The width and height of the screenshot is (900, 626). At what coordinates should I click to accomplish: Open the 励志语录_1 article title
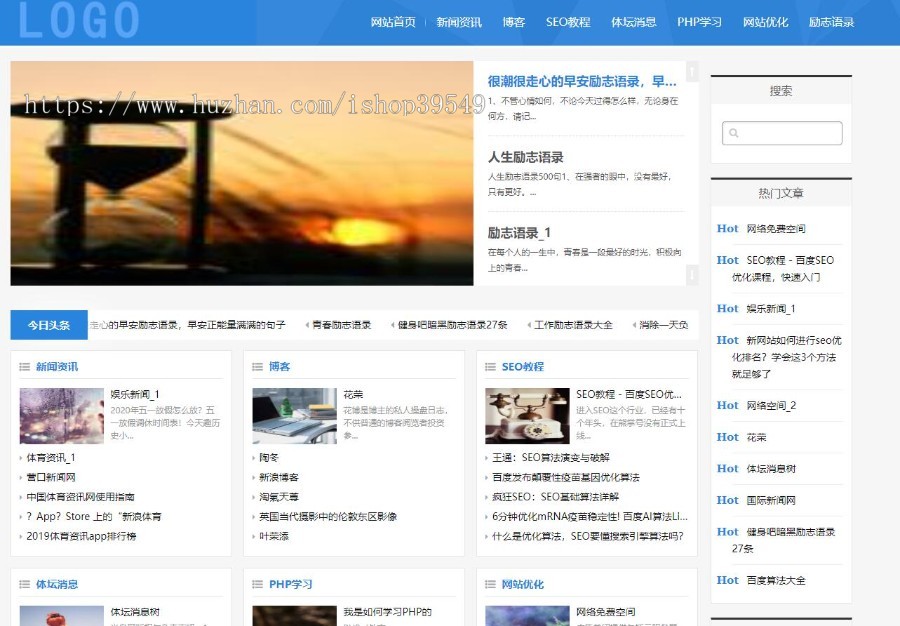[x=519, y=233]
